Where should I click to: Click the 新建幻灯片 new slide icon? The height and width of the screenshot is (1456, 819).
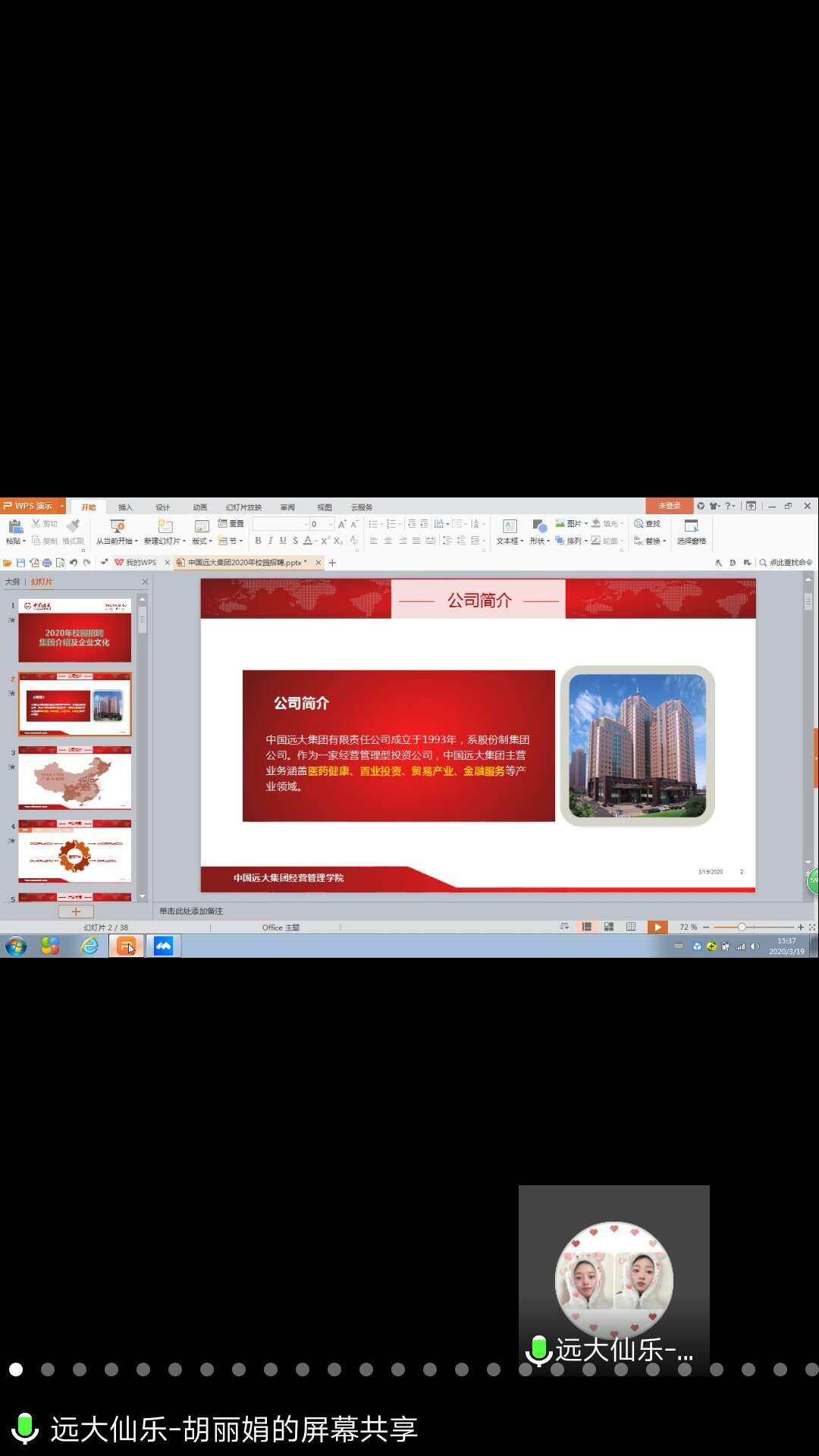(165, 526)
